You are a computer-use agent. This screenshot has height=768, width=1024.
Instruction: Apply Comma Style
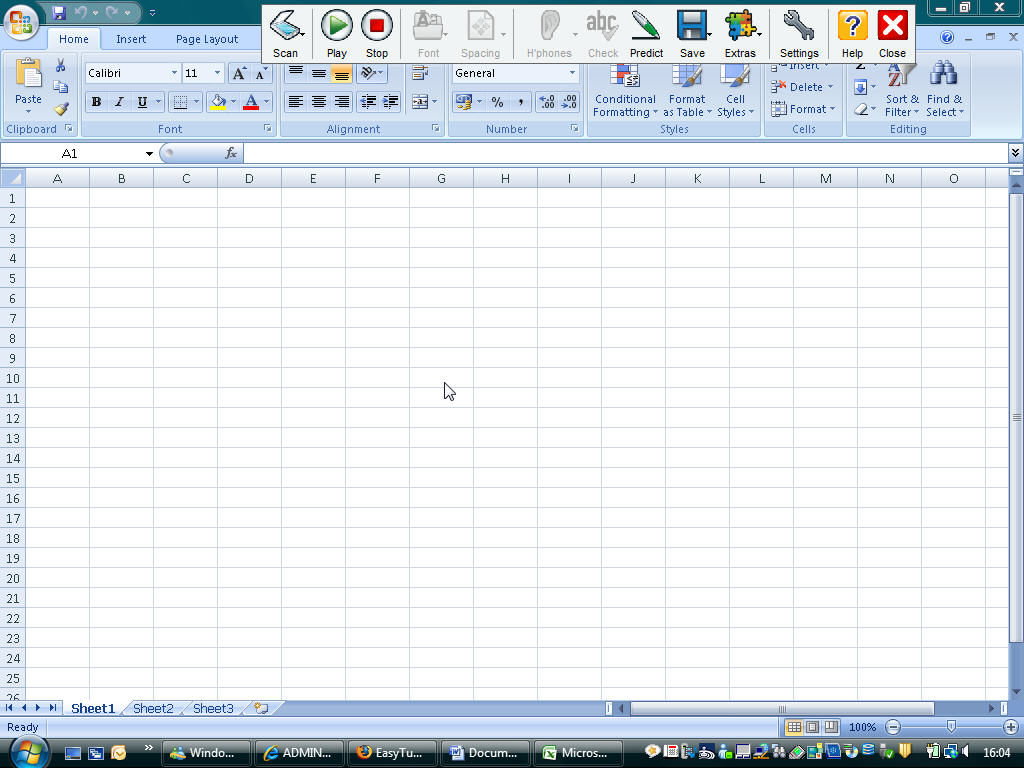(x=520, y=102)
